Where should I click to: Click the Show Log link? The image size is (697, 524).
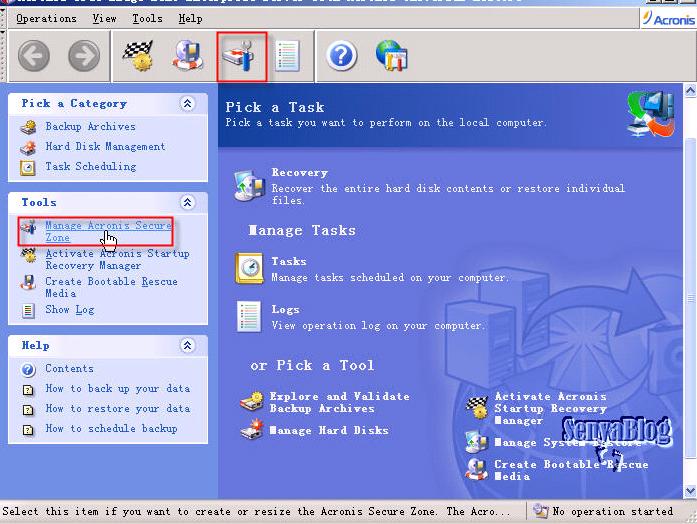70,310
